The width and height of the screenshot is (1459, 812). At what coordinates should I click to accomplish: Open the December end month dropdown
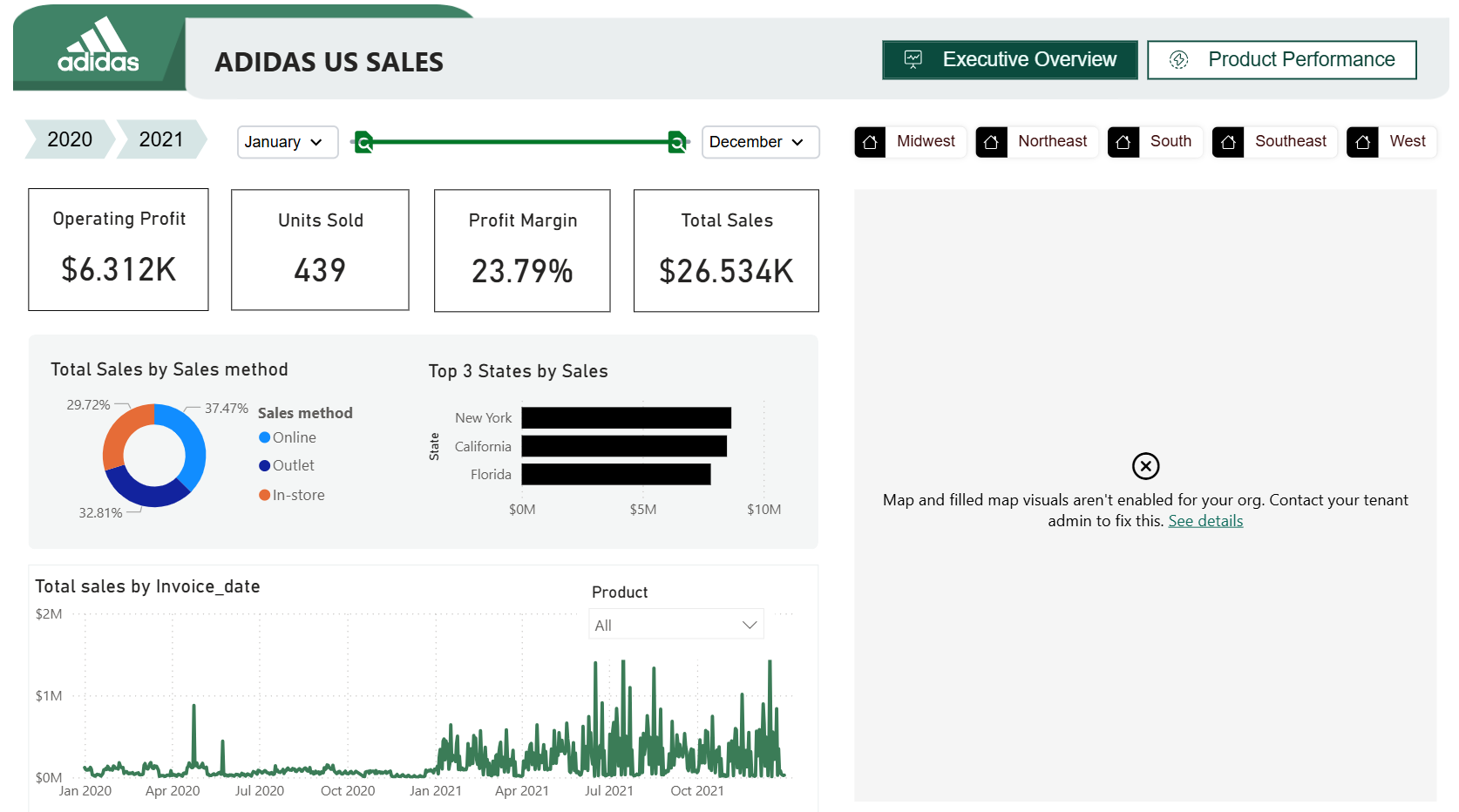point(760,142)
